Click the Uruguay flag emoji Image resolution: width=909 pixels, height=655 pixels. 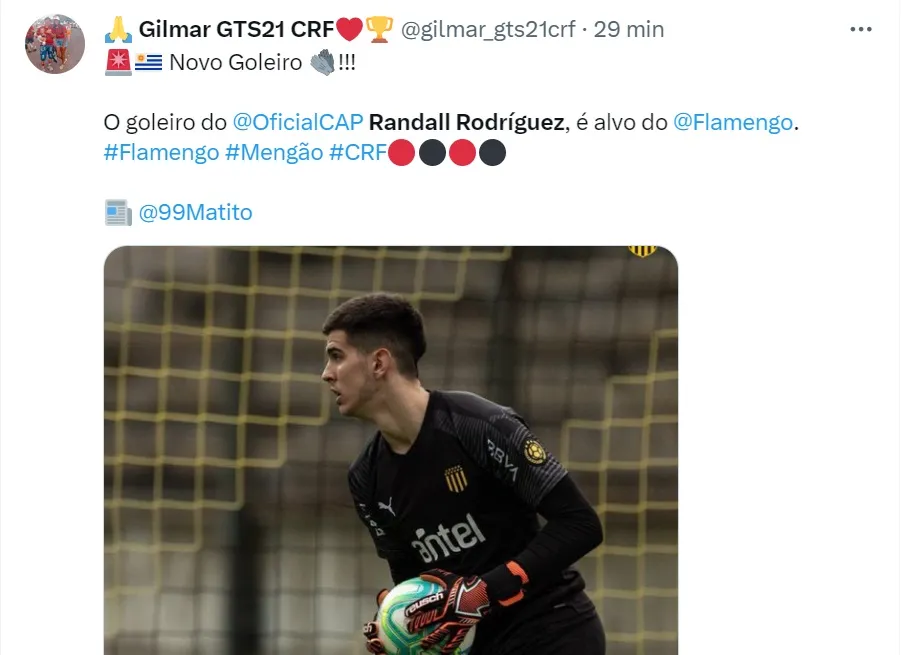click(x=148, y=62)
